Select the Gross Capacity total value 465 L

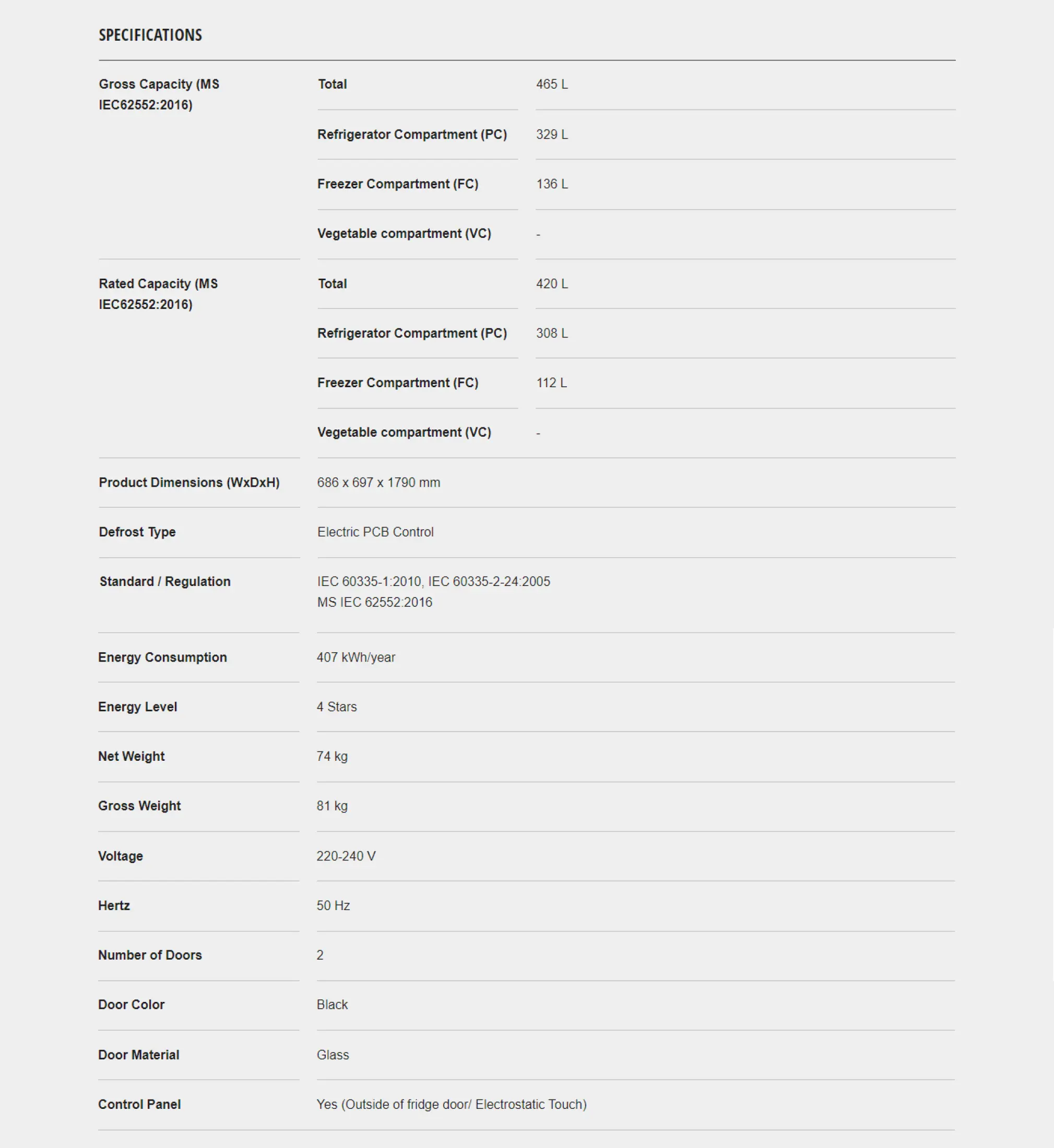[551, 85]
